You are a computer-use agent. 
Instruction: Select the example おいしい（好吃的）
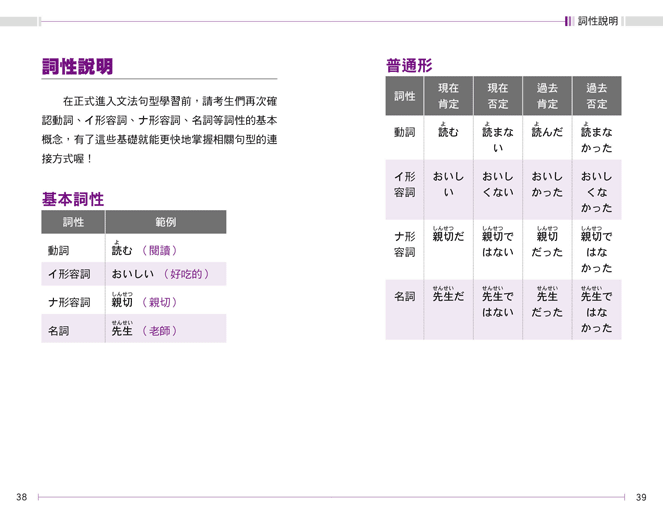161,274
